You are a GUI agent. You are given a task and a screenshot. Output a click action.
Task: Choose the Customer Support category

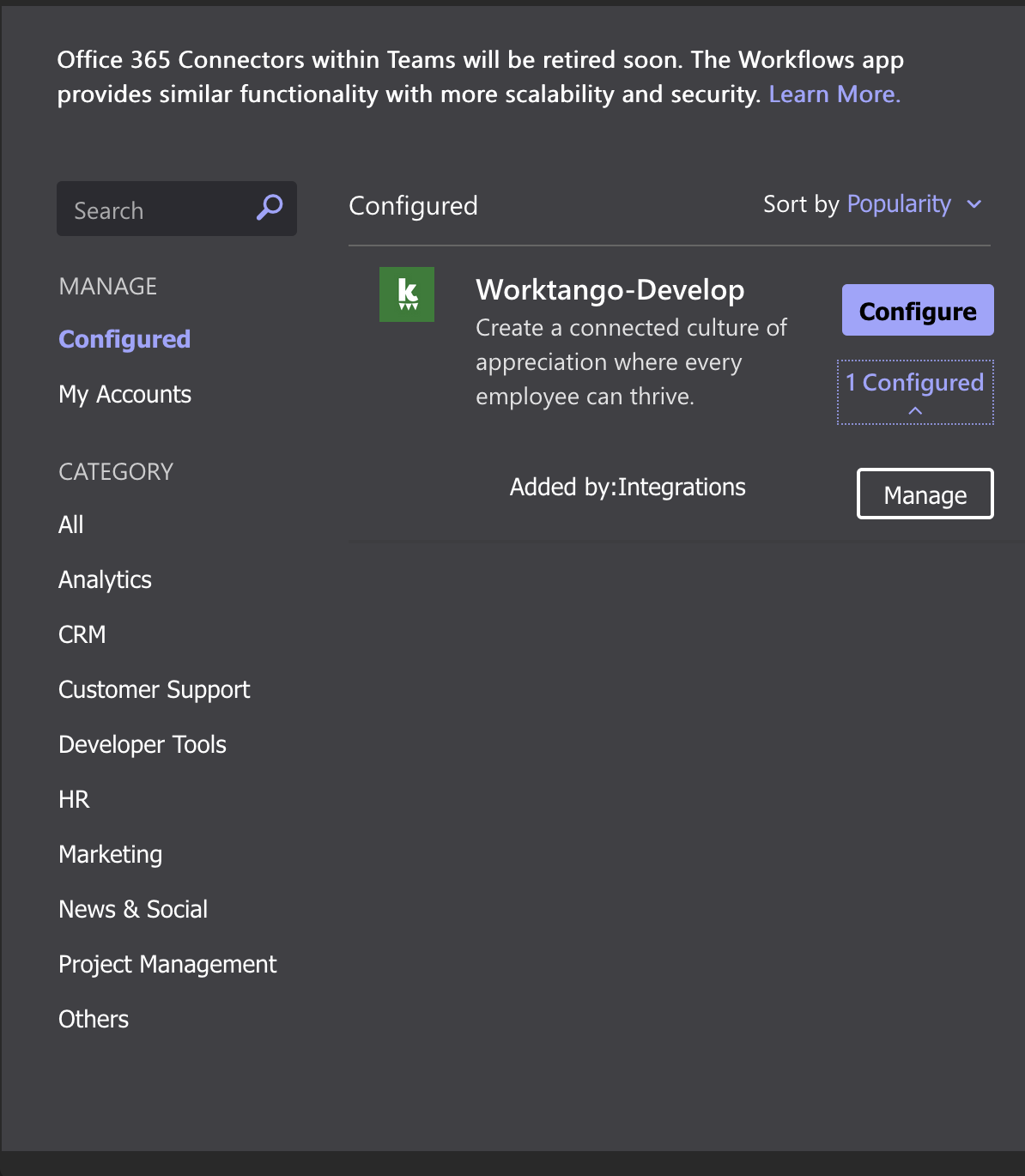tap(155, 689)
